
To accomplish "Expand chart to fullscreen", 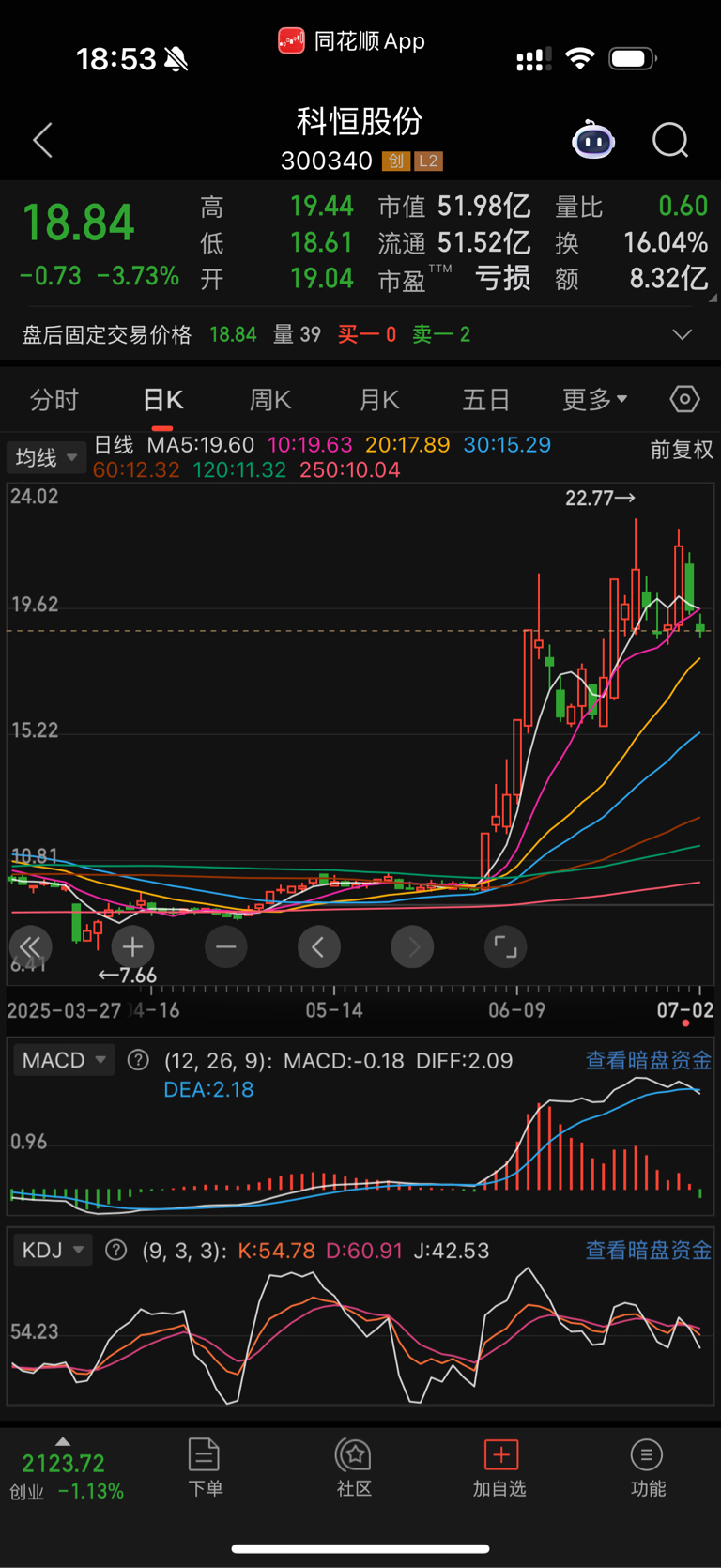I will coord(505,946).
